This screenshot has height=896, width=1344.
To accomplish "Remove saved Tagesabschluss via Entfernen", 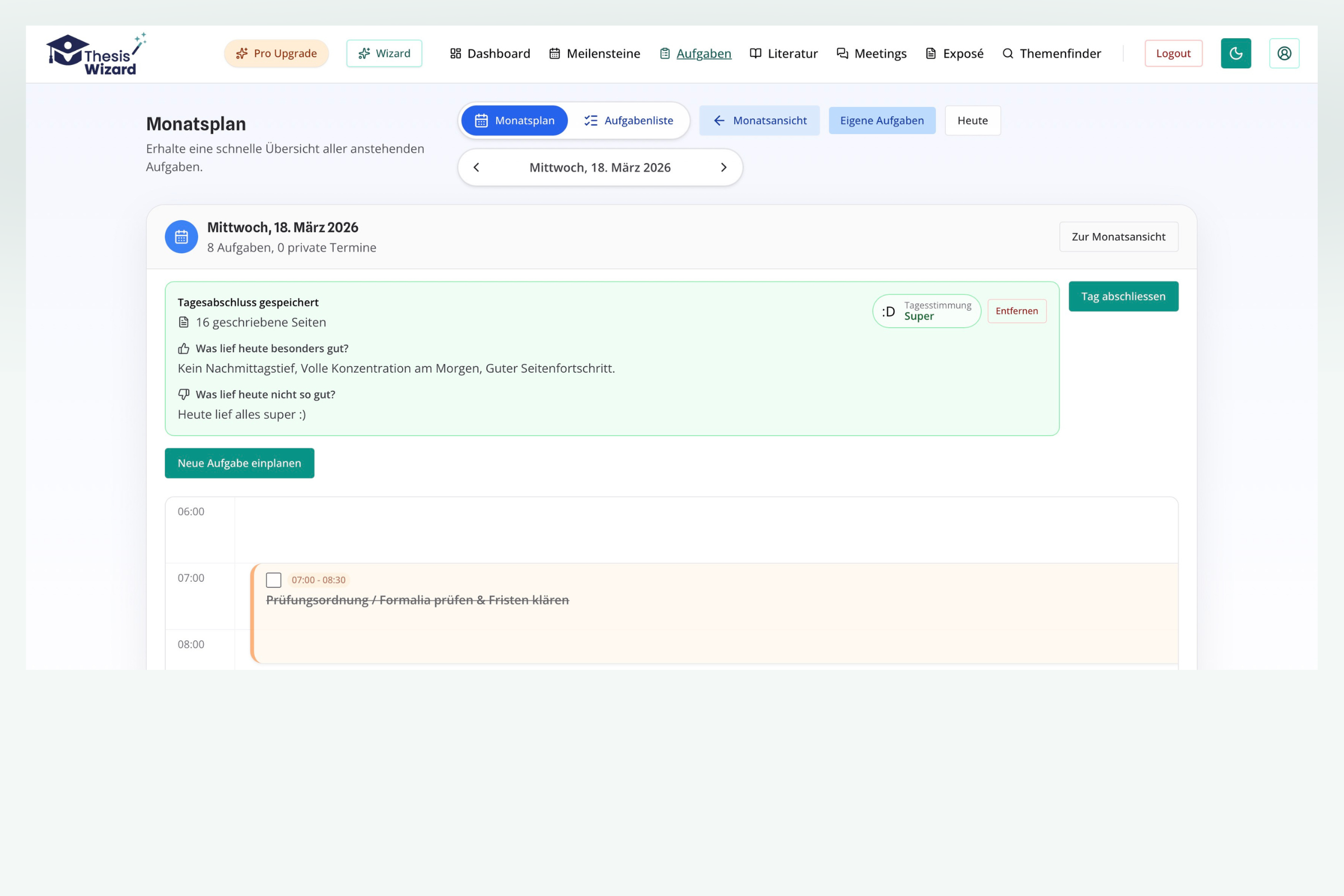I will point(1016,311).
